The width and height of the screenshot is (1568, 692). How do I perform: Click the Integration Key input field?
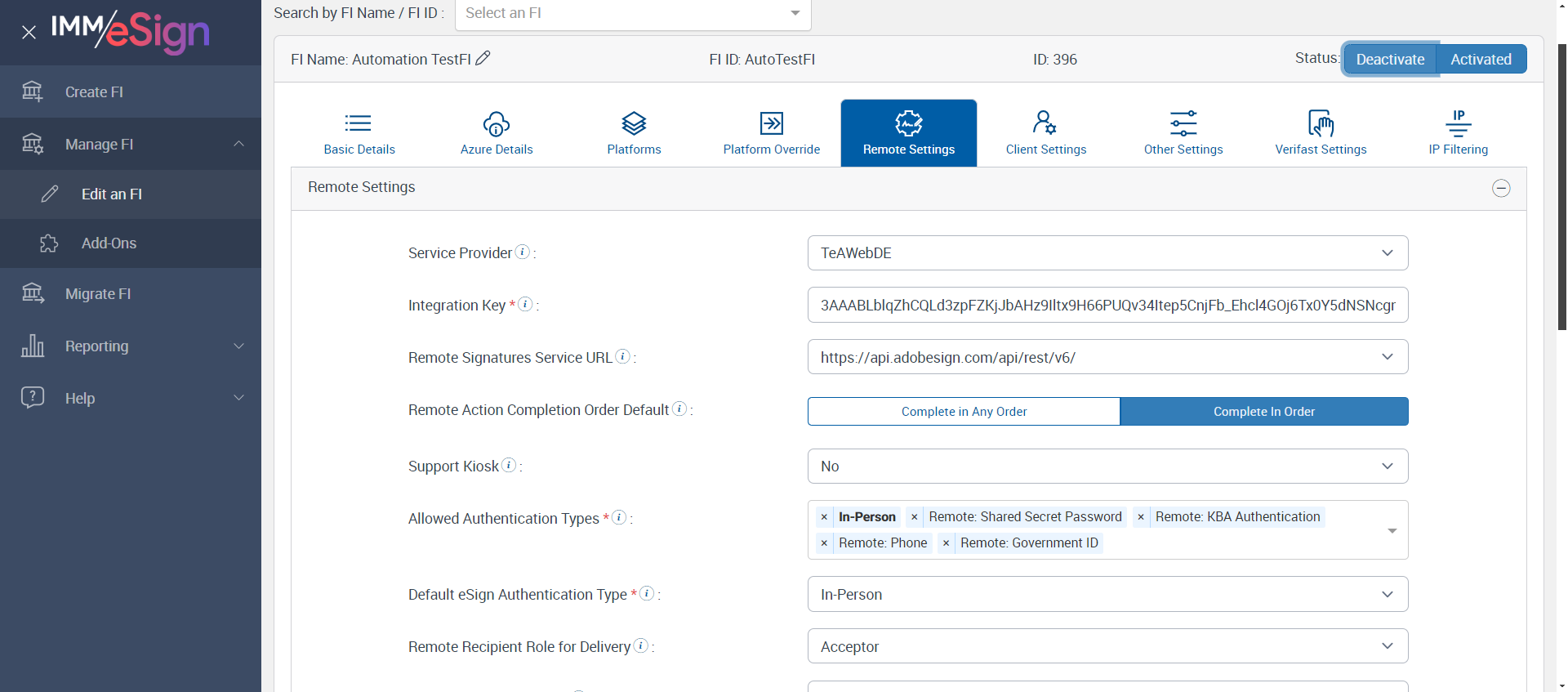click(x=1107, y=306)
